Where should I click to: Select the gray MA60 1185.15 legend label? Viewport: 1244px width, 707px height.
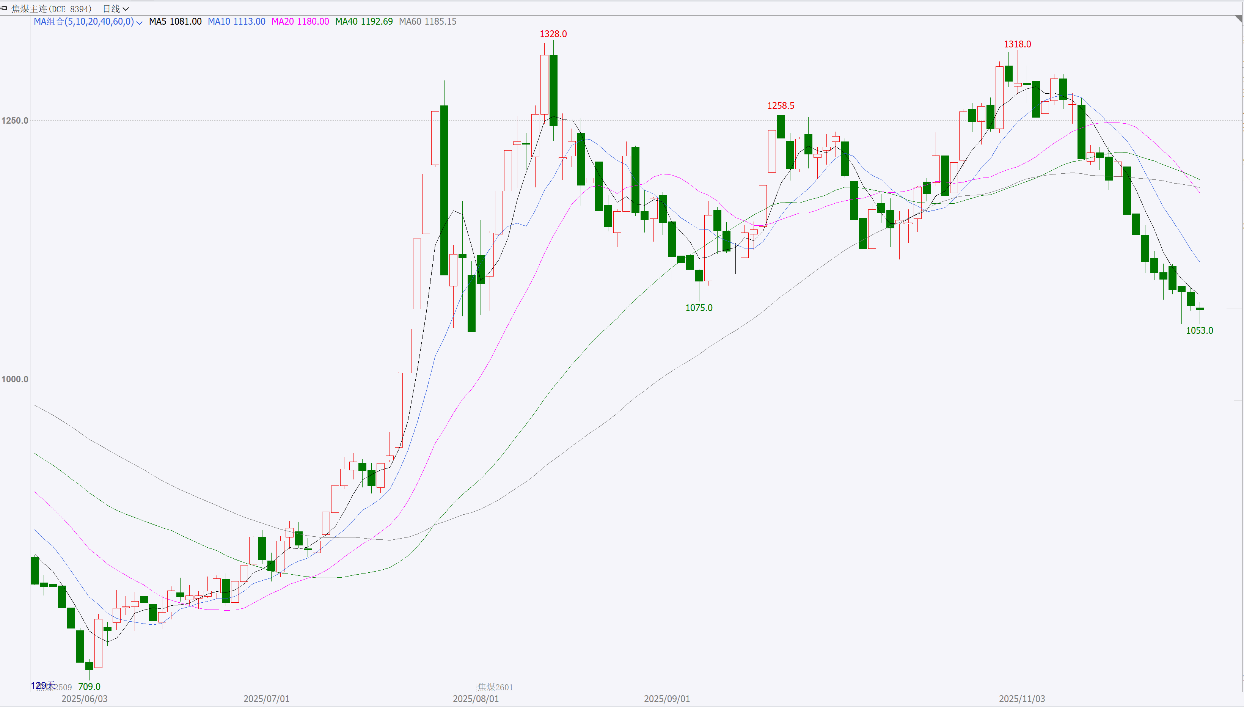427,21
